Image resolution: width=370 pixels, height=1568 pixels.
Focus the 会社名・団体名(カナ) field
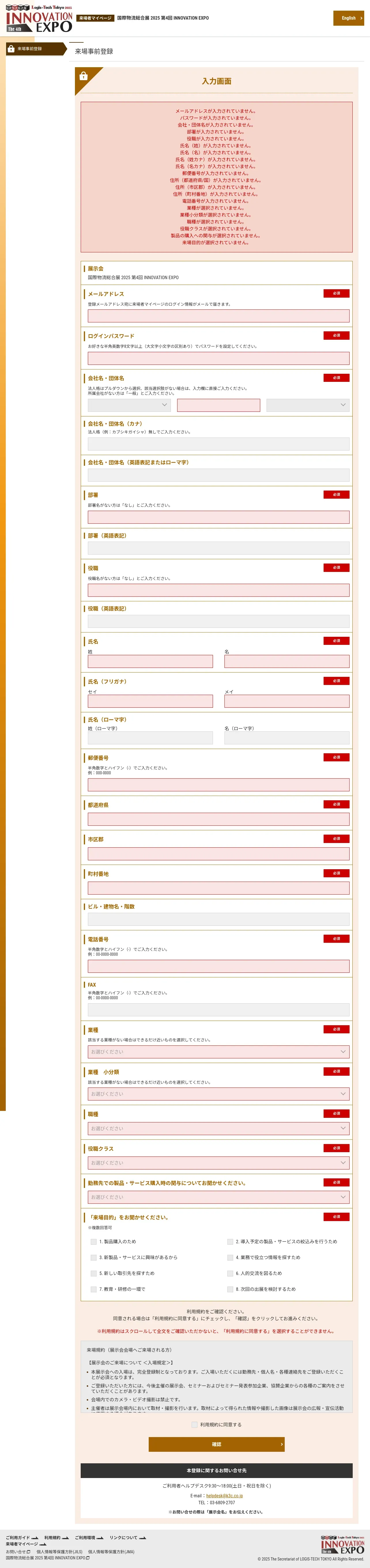point(218,444)
